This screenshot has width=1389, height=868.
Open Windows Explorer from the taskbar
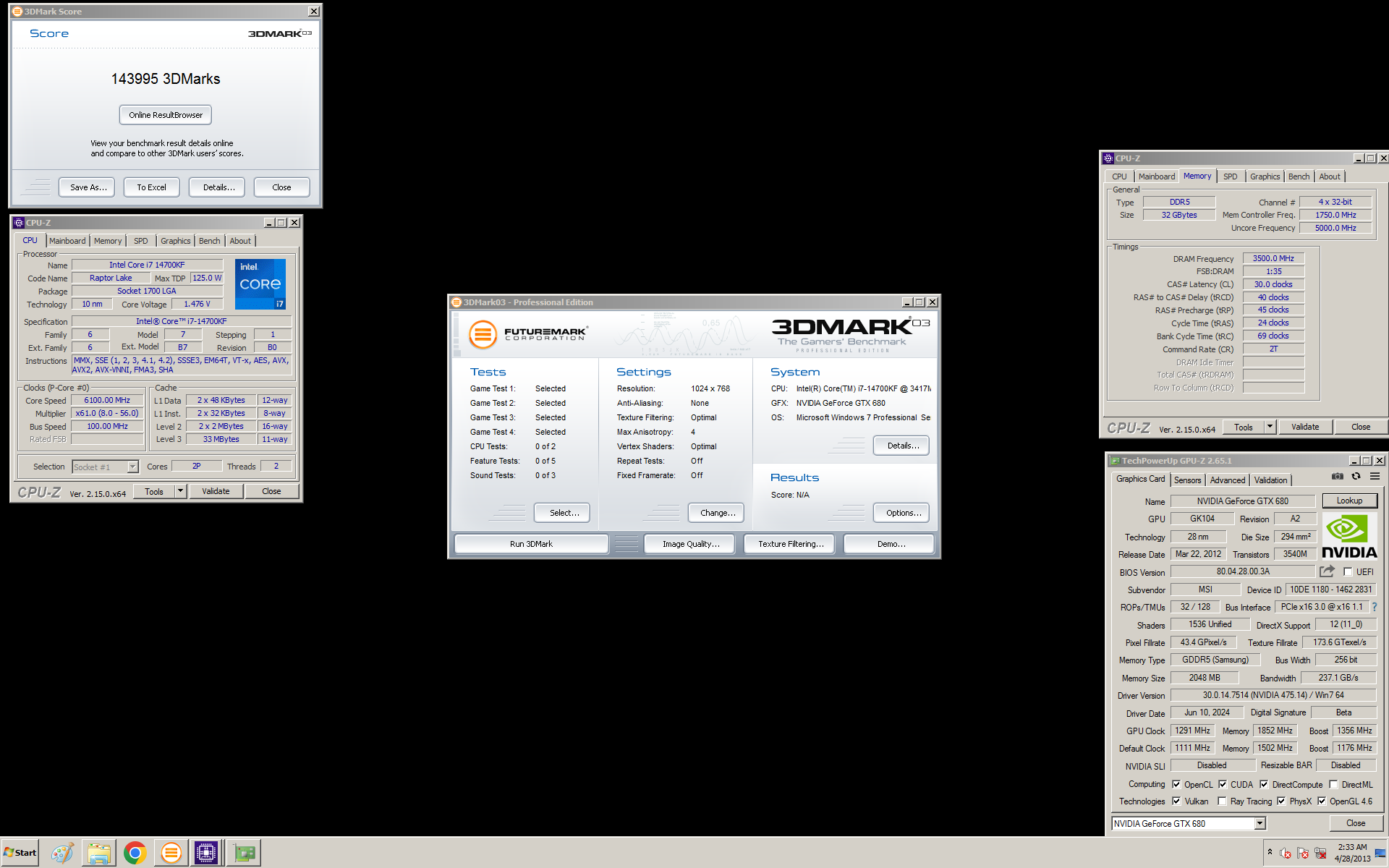click(98, 853)
